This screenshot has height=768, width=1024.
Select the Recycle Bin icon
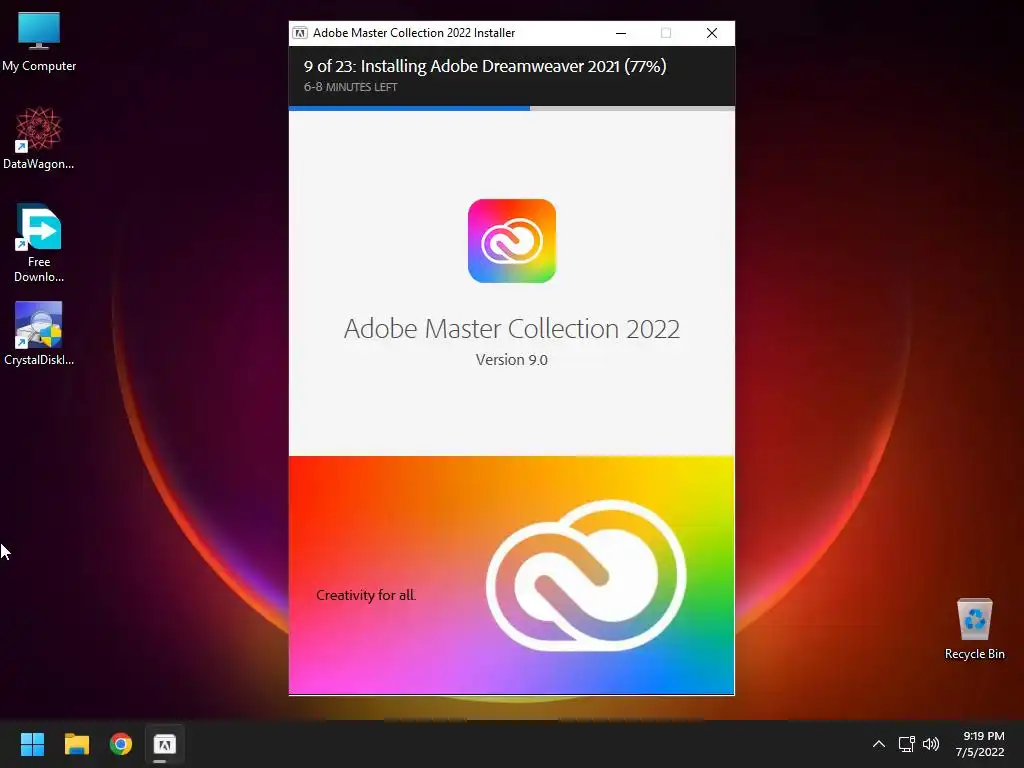974,629
